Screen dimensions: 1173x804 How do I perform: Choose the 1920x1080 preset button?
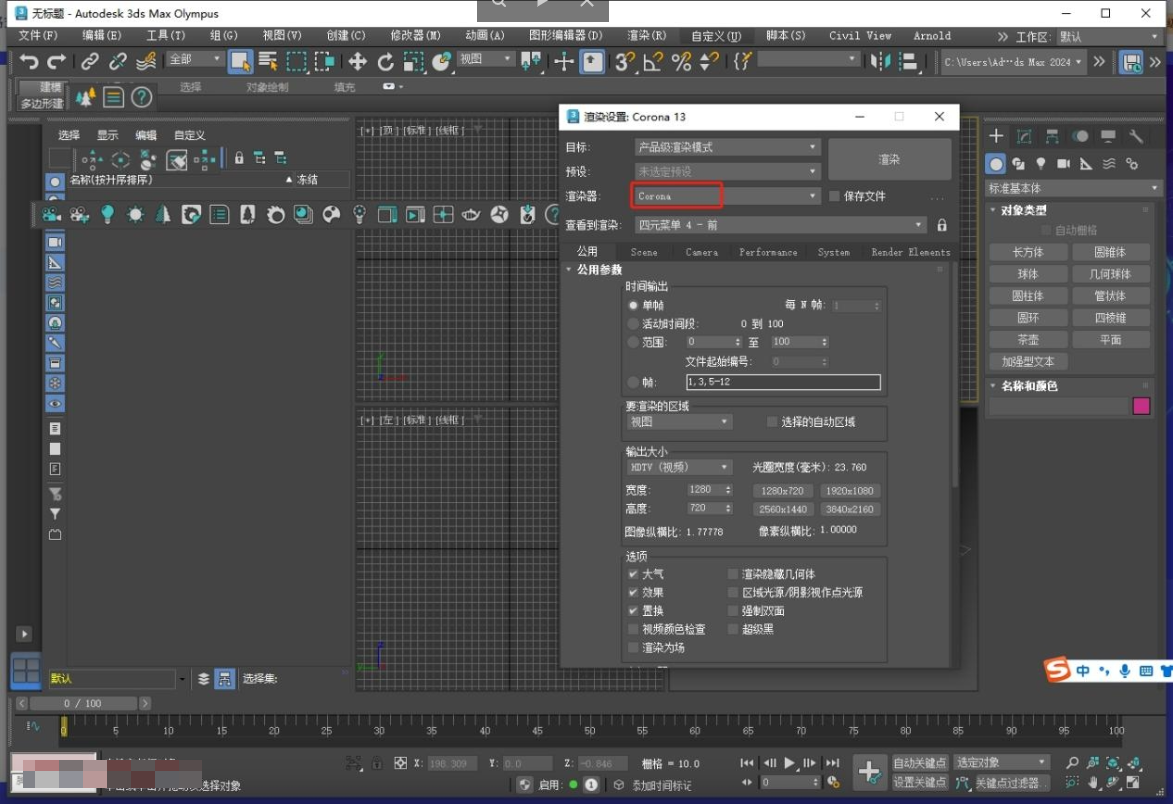point(849,491)
